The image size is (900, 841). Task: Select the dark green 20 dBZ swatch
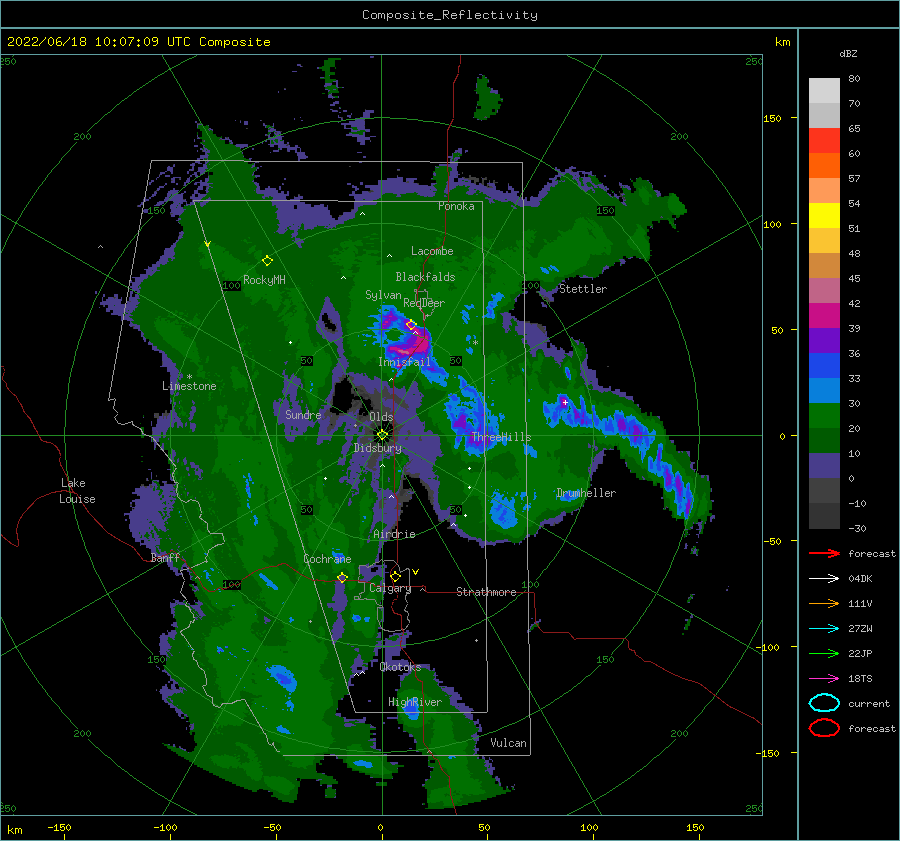pos(824,441)
